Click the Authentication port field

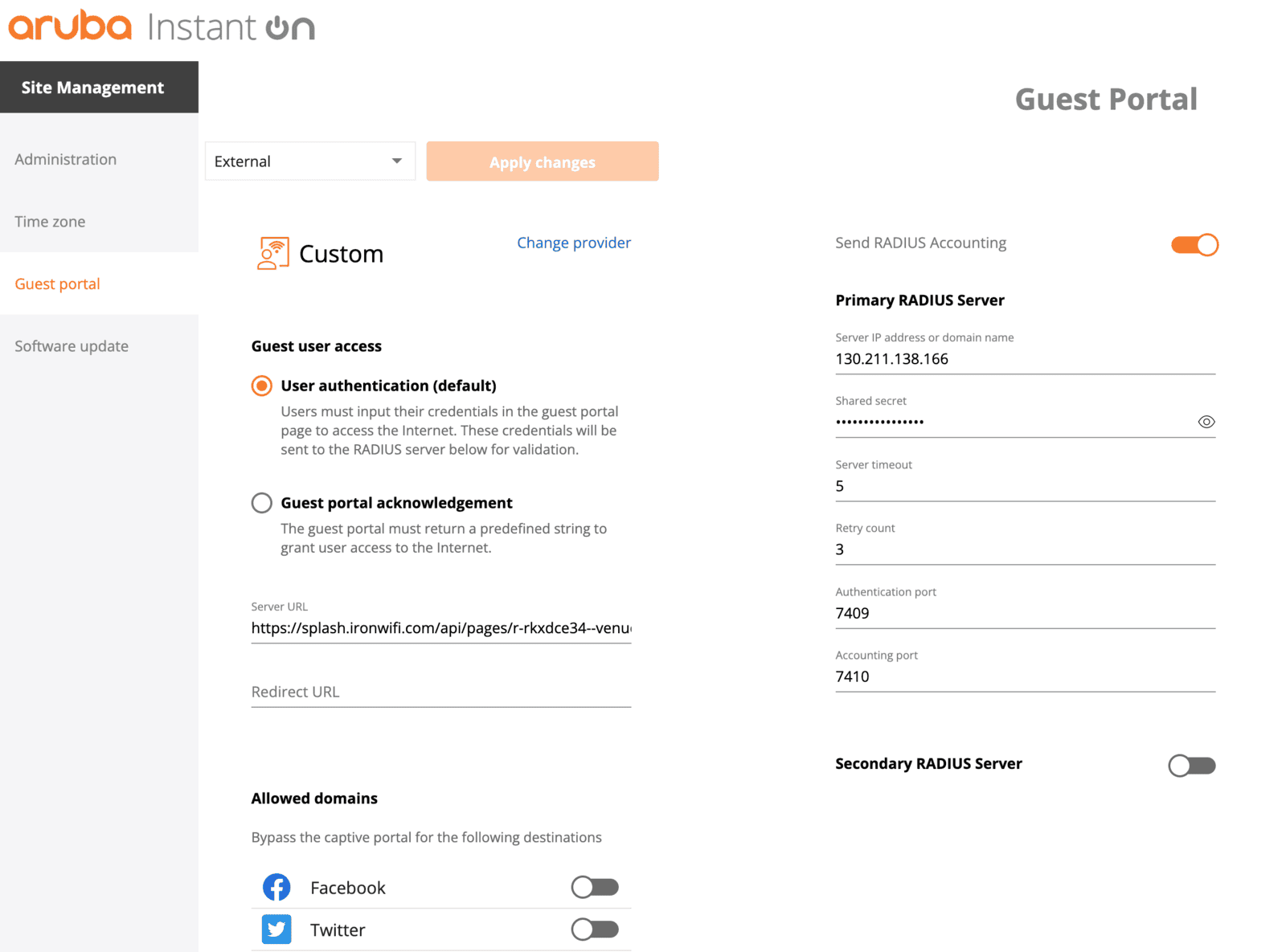coord(1026,613)
